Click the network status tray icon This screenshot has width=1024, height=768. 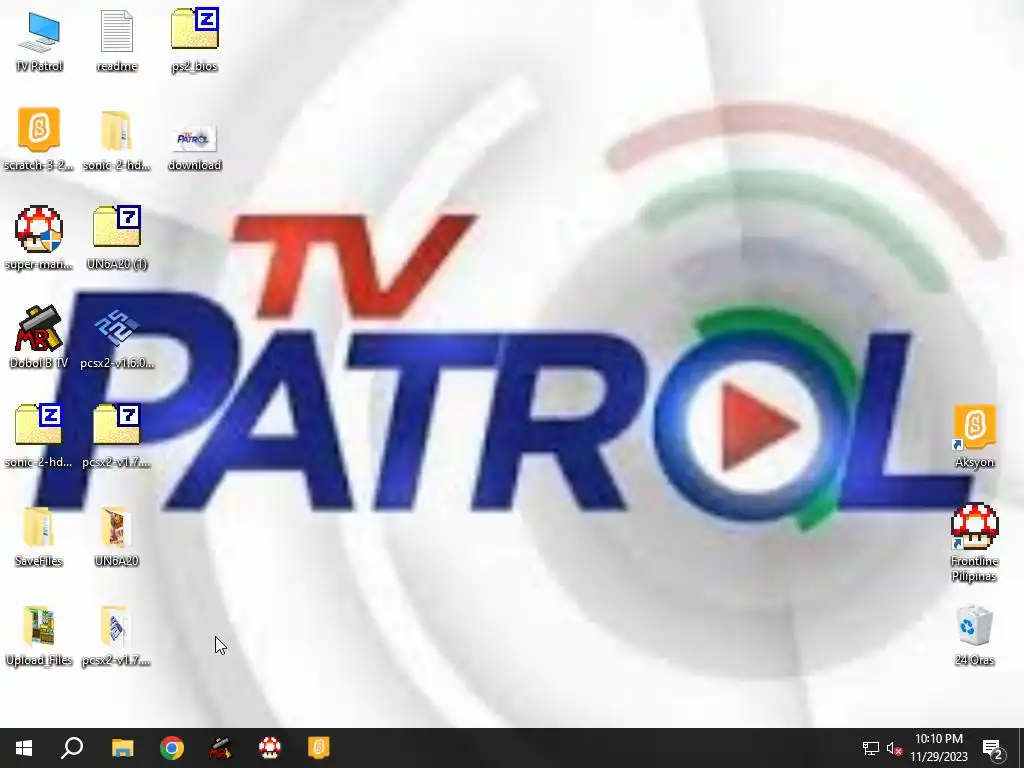(x=871, y=748)
